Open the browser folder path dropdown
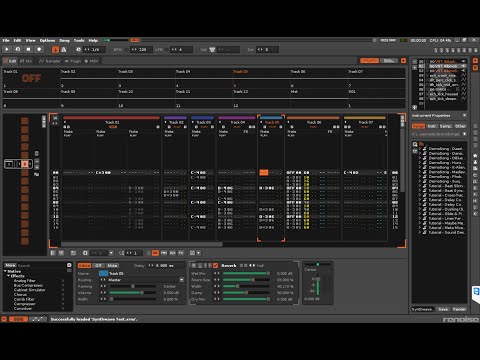 pyautogui.click(x=464, y=134)
